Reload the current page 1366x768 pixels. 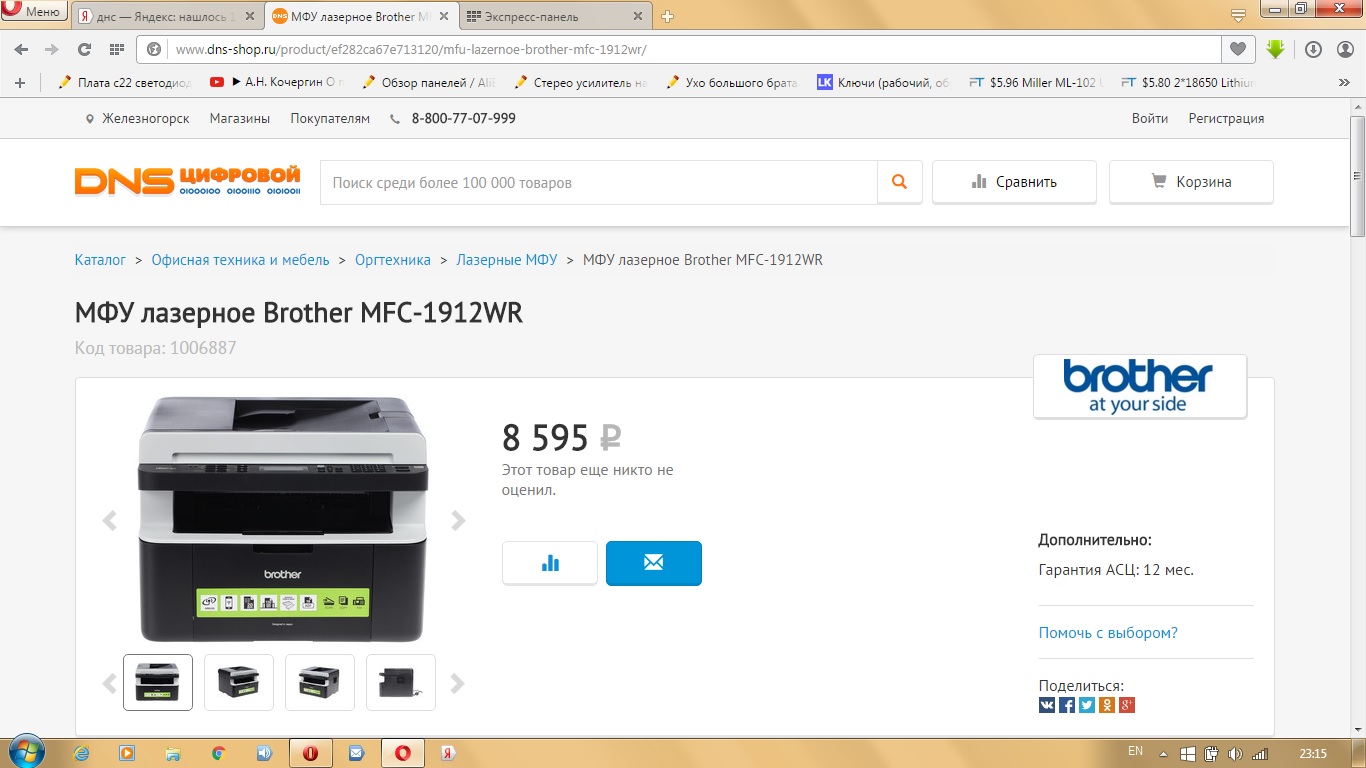coord(84,49)
